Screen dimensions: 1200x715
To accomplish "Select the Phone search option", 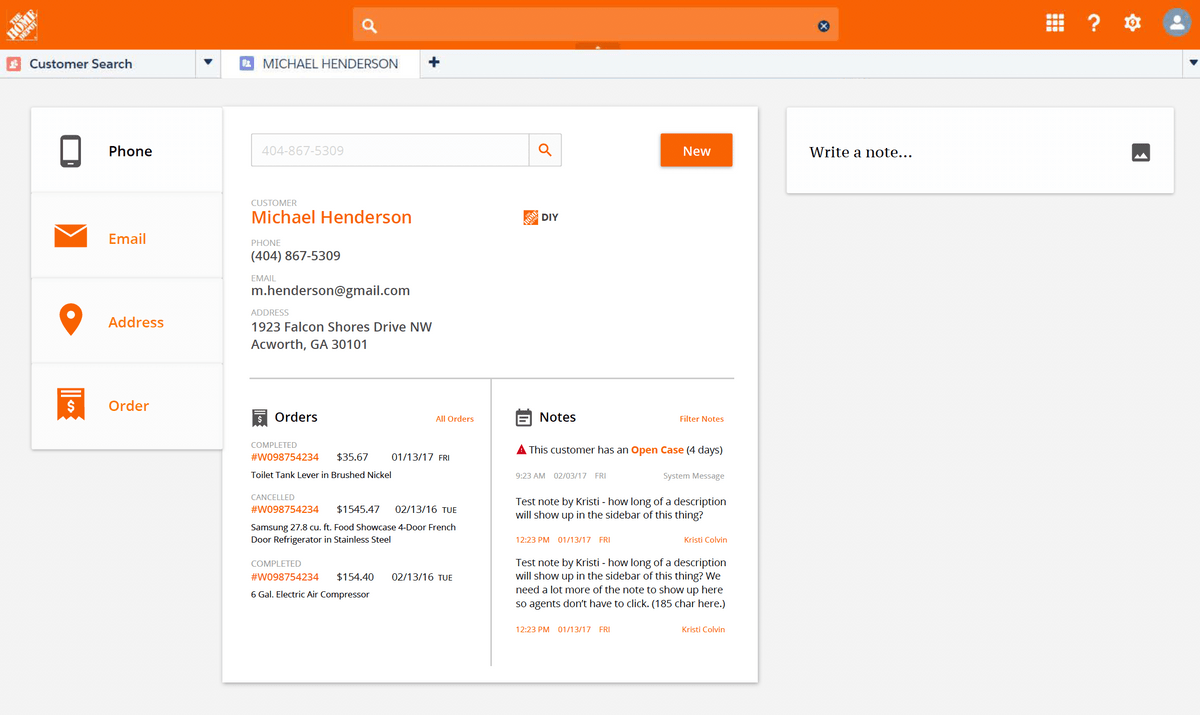I will [x=127, y=151].
